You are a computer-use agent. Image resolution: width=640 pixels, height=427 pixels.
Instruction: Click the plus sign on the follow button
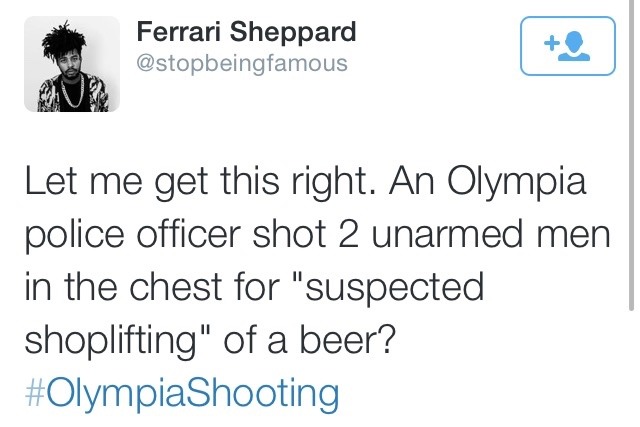[x=551, y=43]
